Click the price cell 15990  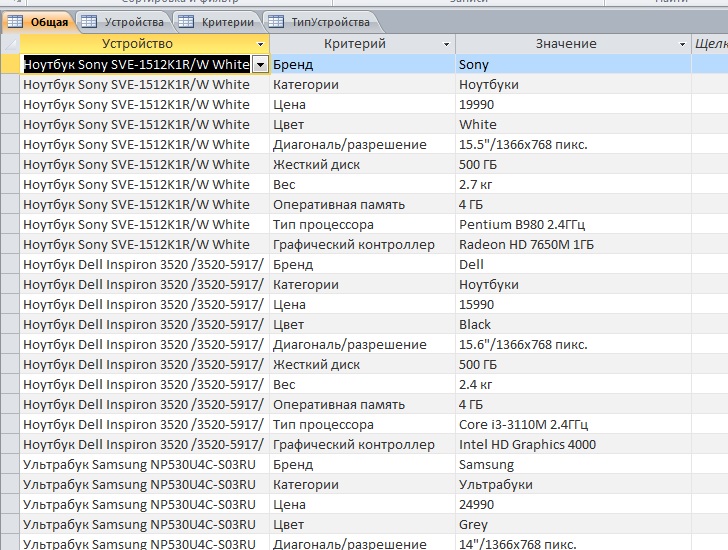pos(573,304)
